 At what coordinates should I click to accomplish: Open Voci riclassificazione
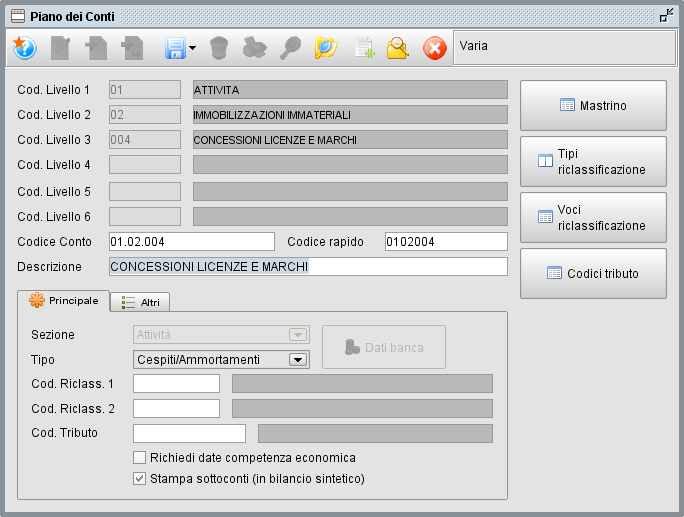pyautogui.click(x=593, y=218)
